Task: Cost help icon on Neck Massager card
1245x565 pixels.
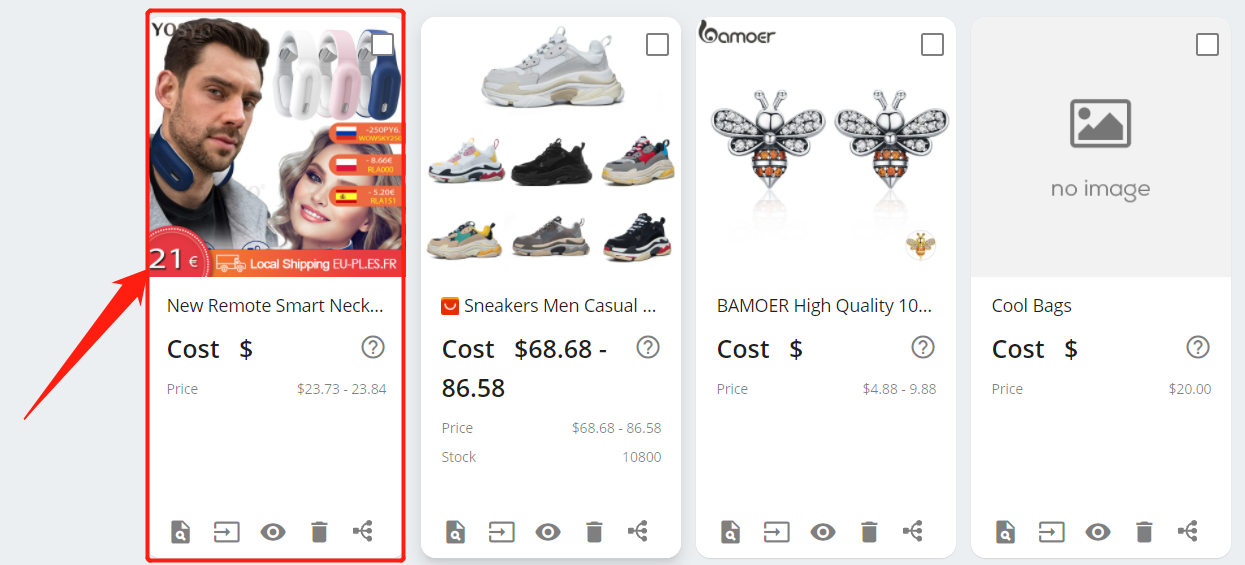Action: click(373, 347)
